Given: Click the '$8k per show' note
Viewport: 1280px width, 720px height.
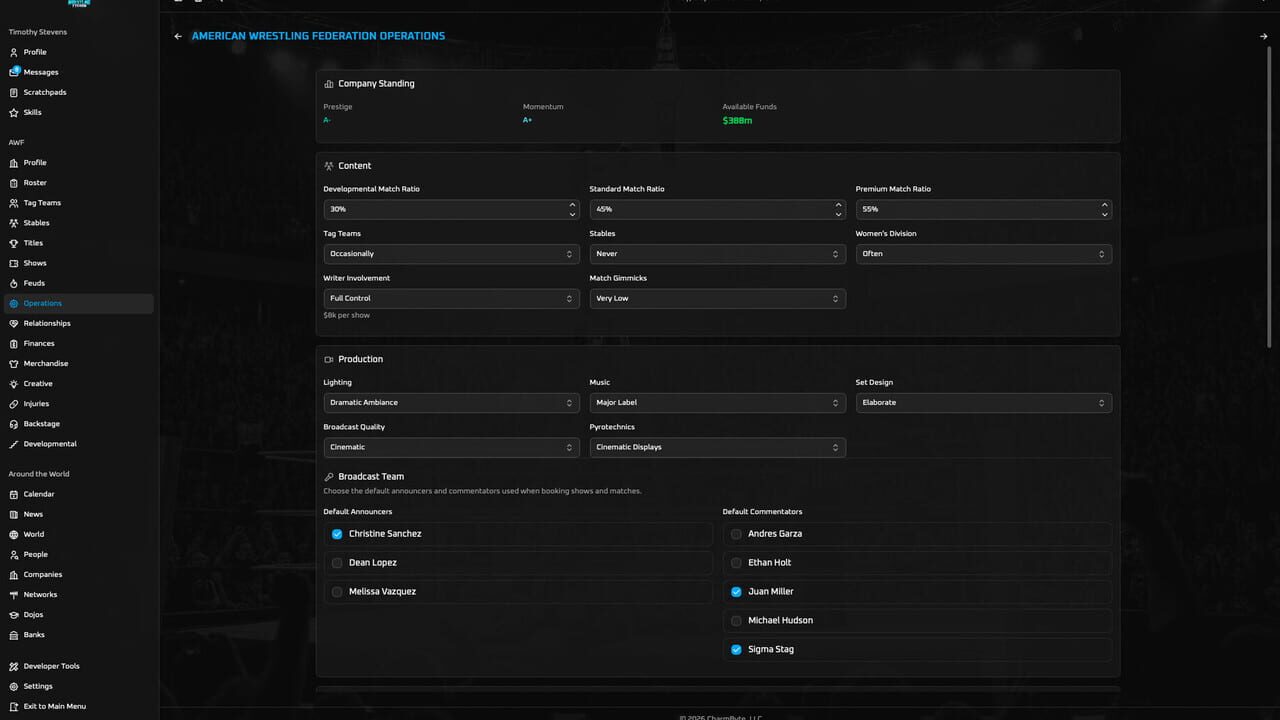Looking at the screenshot, I should (346, 315).
